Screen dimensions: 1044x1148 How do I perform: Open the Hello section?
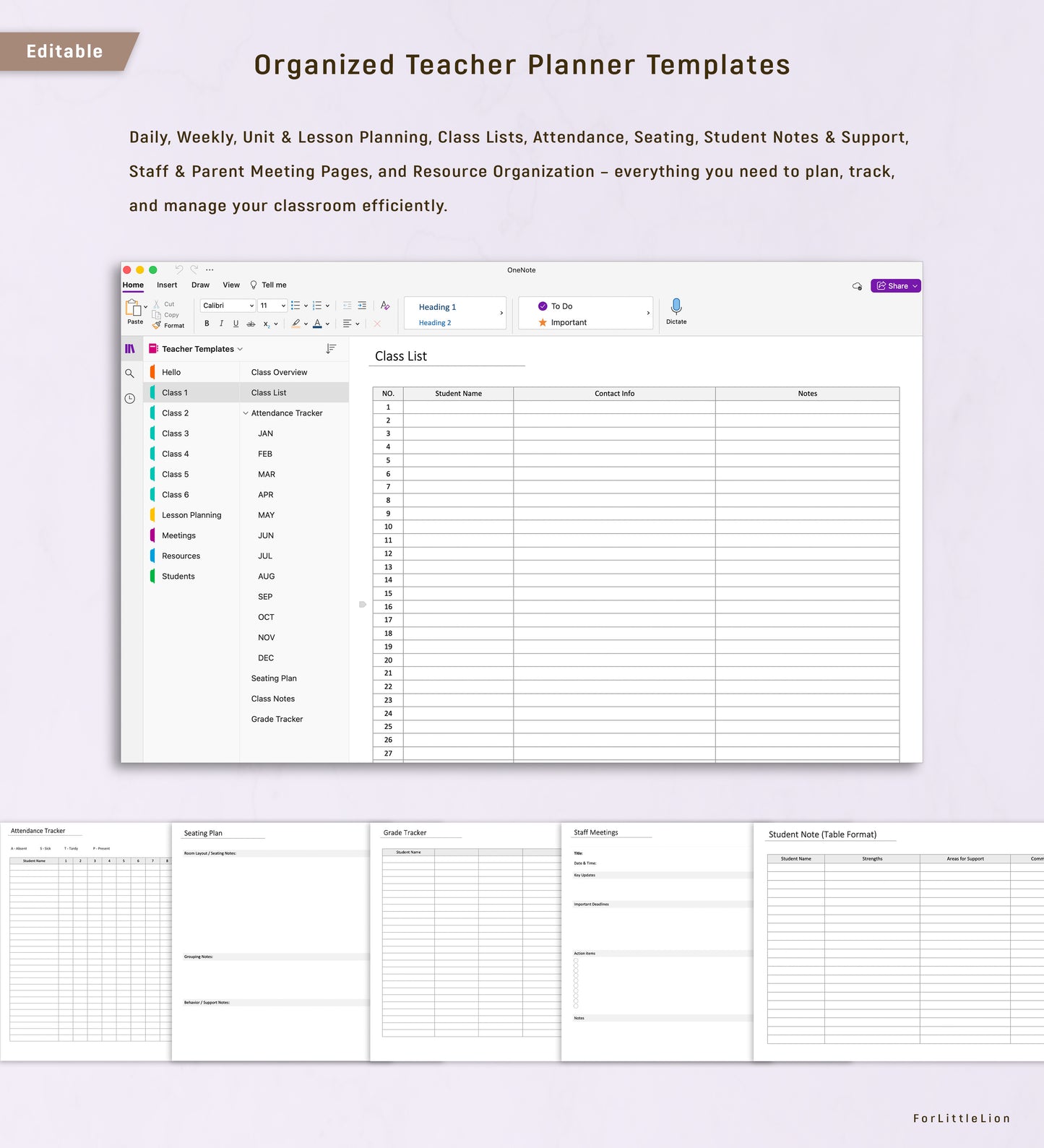191,372
